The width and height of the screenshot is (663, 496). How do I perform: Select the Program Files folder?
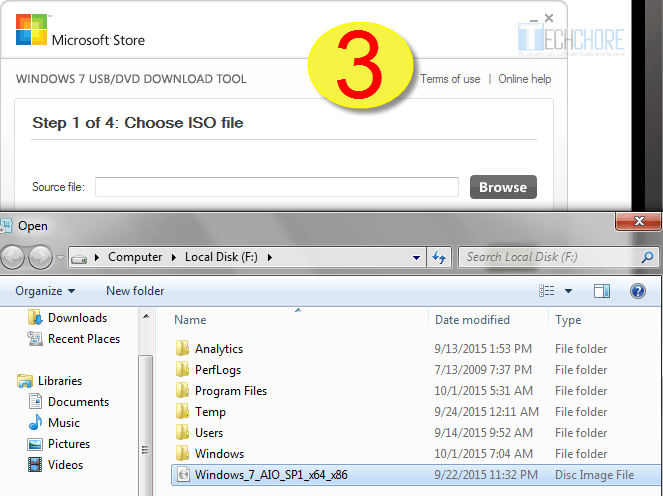(x=231, y=391)
